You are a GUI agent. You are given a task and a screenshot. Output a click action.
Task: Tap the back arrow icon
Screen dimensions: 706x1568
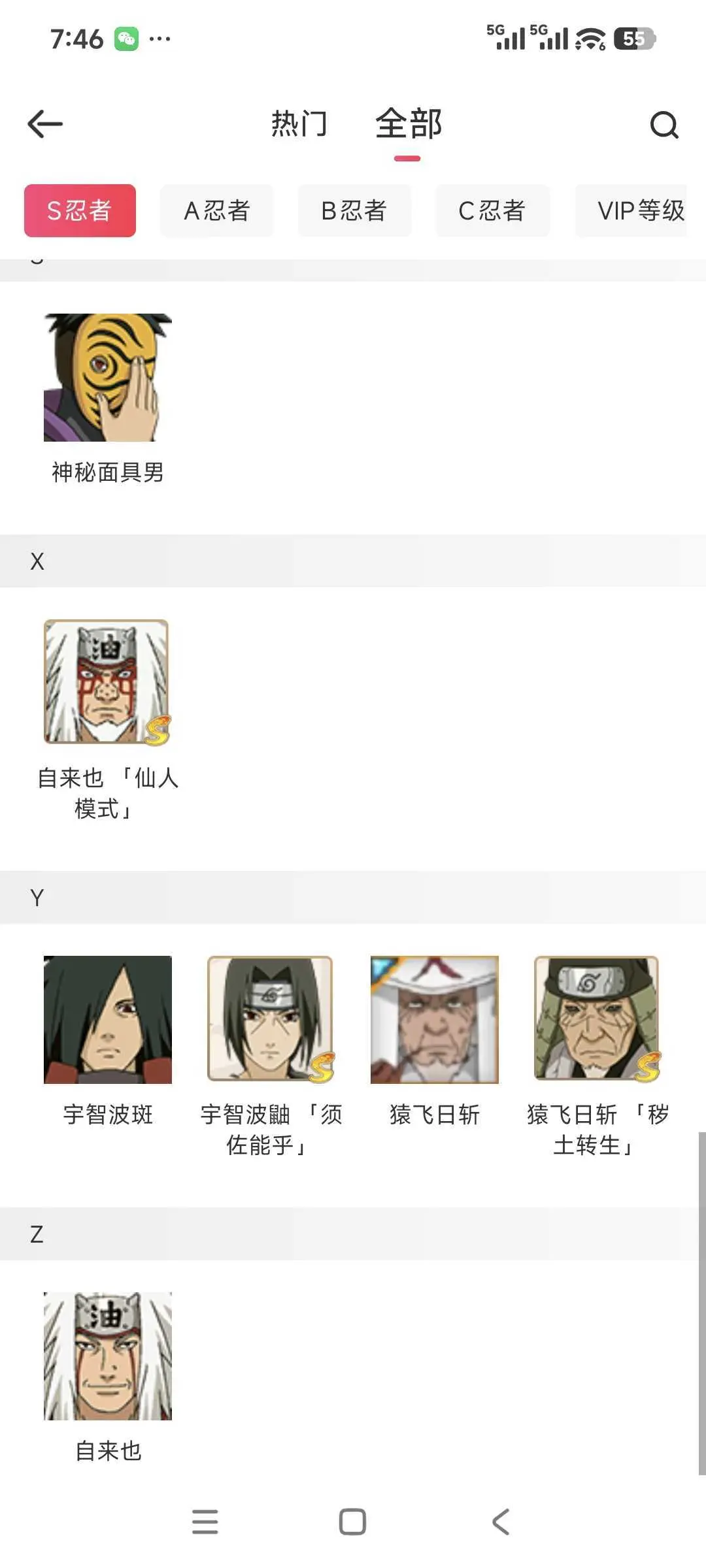tap(45, 124)
